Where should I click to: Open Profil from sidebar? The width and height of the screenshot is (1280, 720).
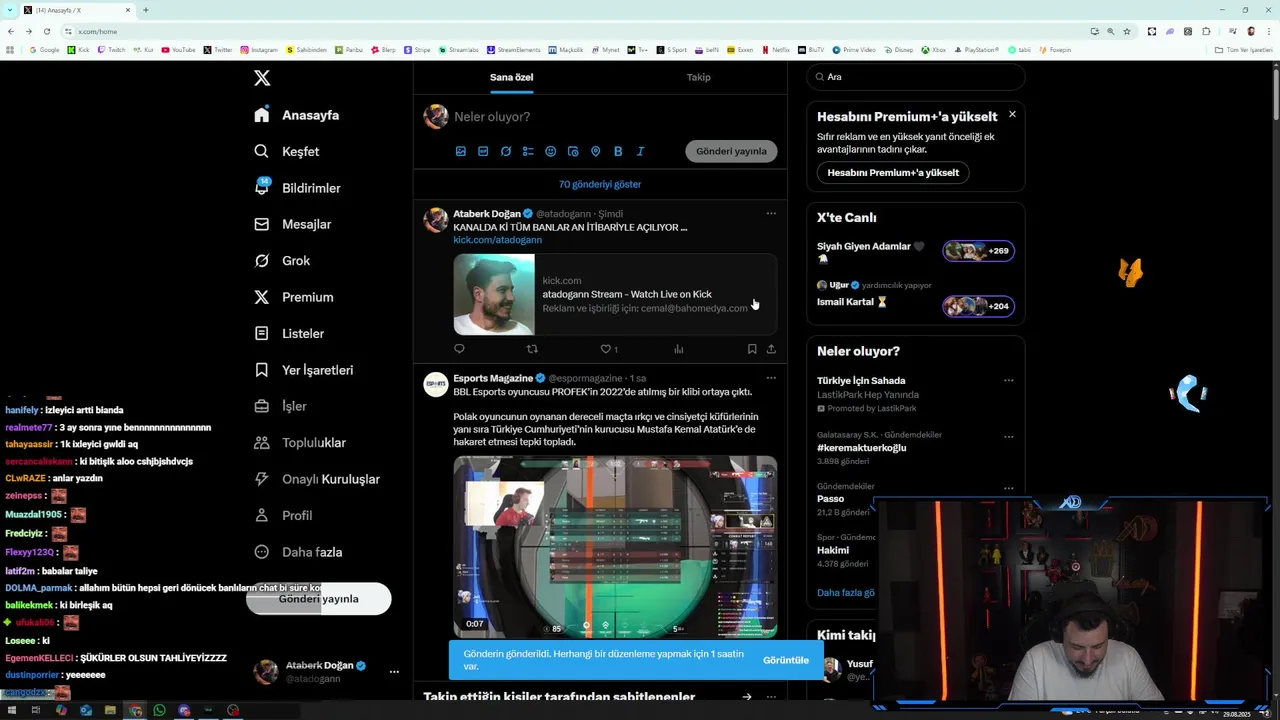tap(284, 515)
